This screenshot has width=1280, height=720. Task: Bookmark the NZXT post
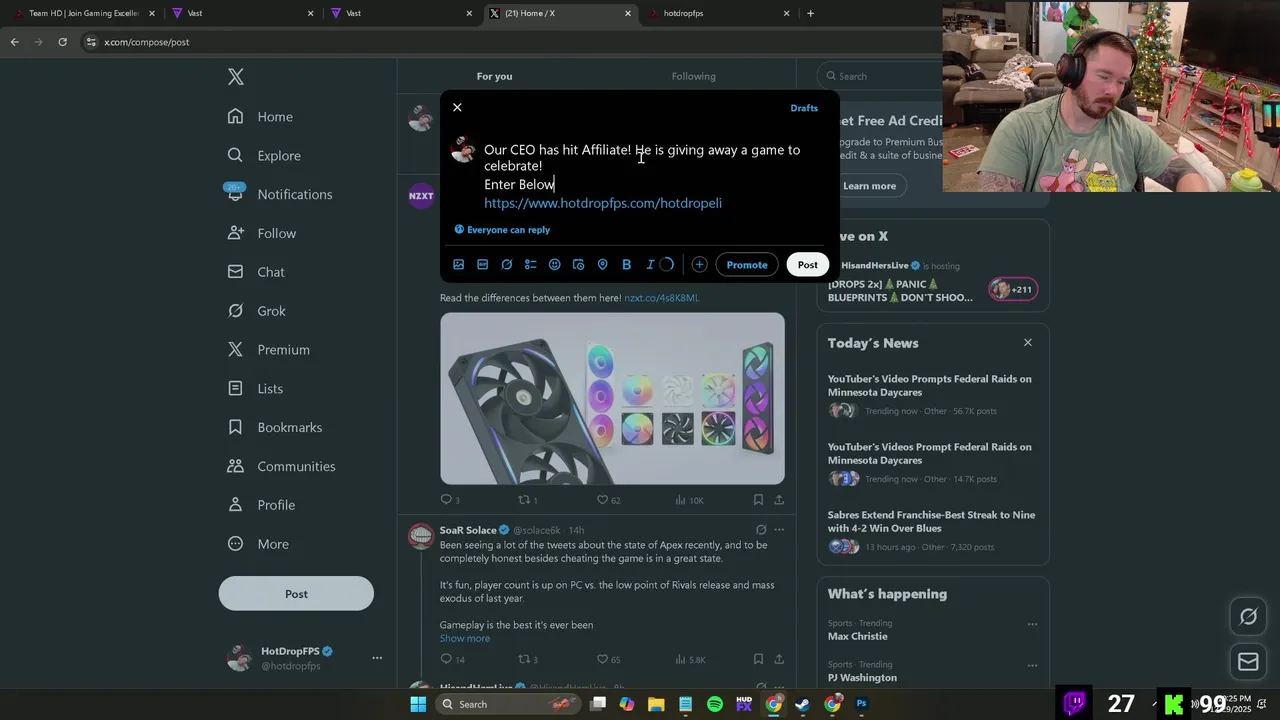click(x=758, y=500)
